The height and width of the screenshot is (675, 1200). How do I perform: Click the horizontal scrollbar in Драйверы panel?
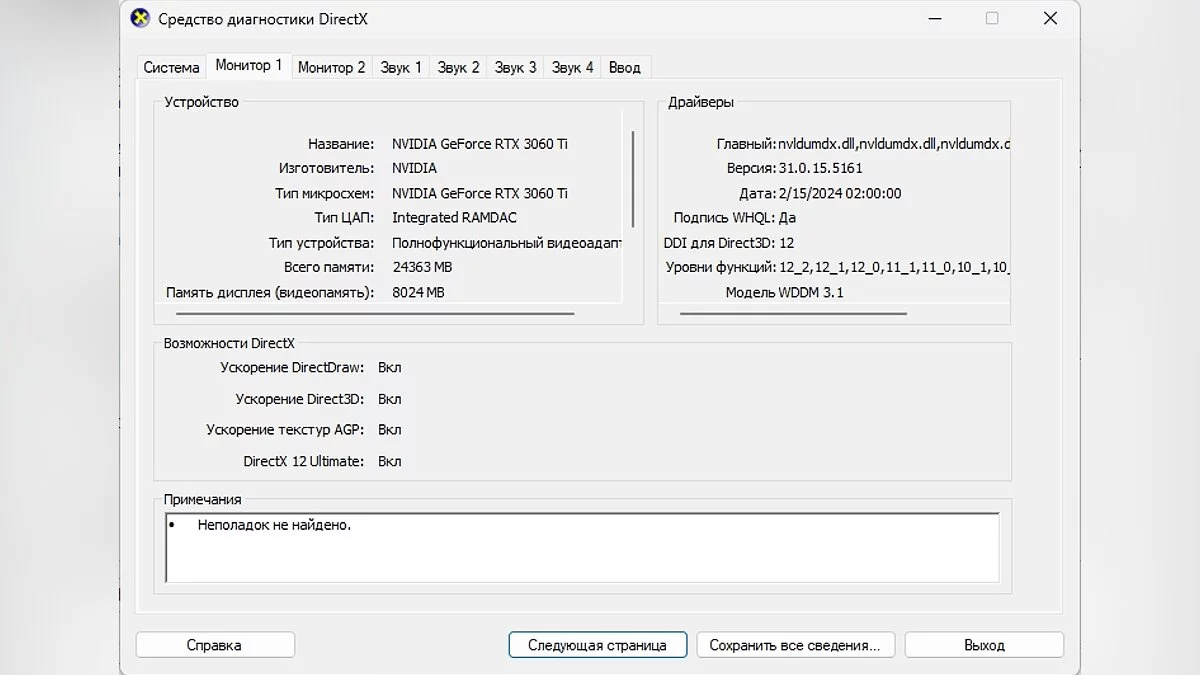[x=792, y=314]
